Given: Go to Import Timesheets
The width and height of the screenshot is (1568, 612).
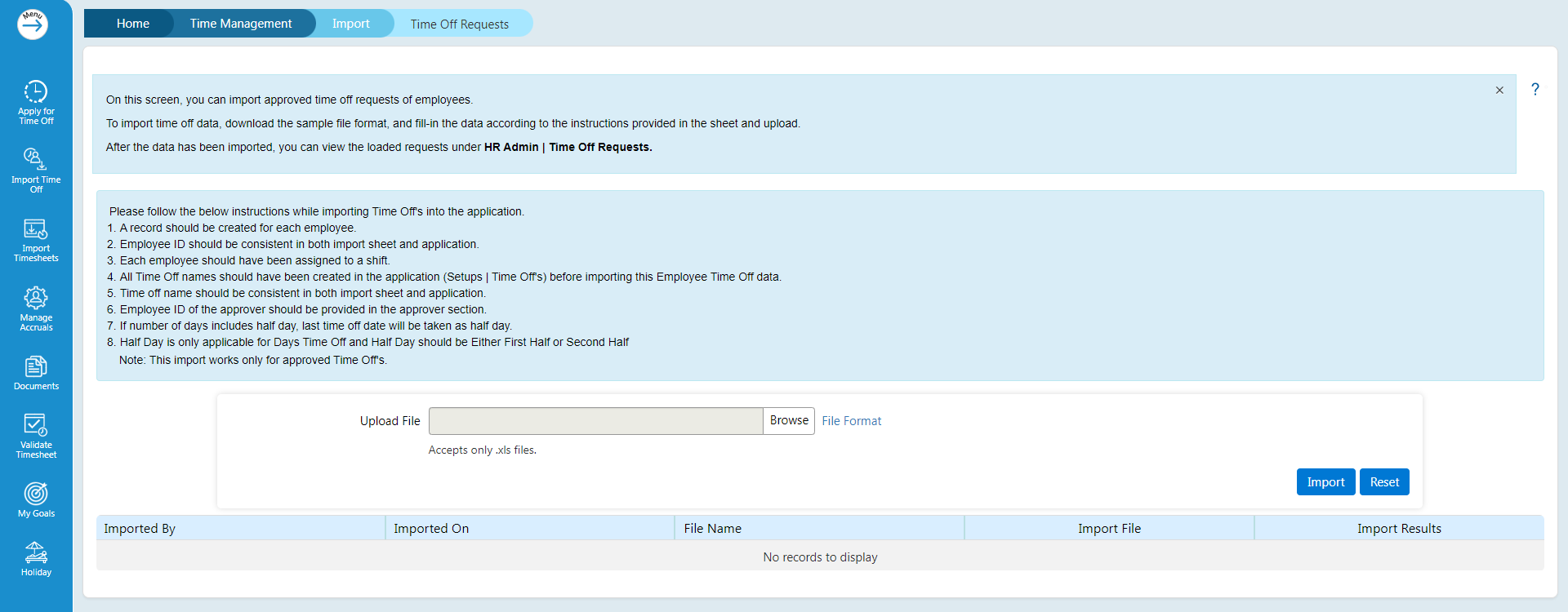Looking at the screenshot, I should 36,239.
